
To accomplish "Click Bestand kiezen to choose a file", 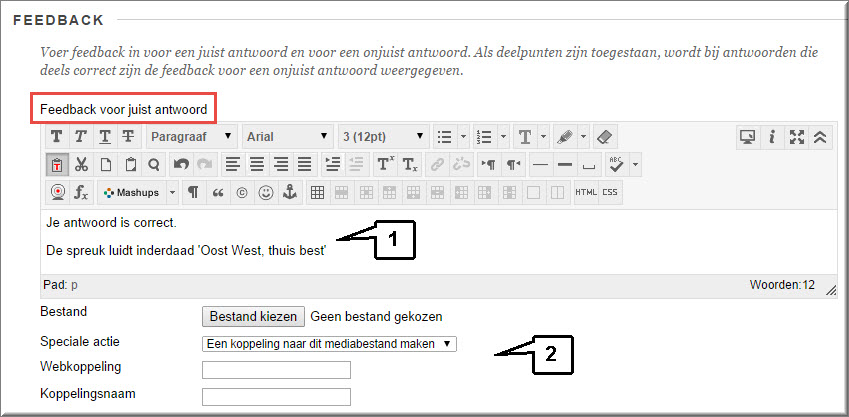I will coord(253,316).
